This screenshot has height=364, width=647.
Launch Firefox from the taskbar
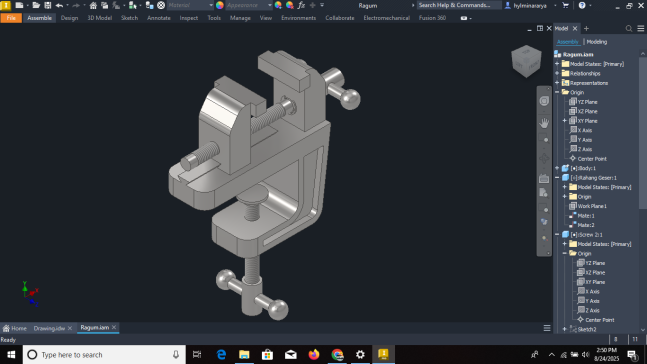pyautogui.click(x=314, y=355)
